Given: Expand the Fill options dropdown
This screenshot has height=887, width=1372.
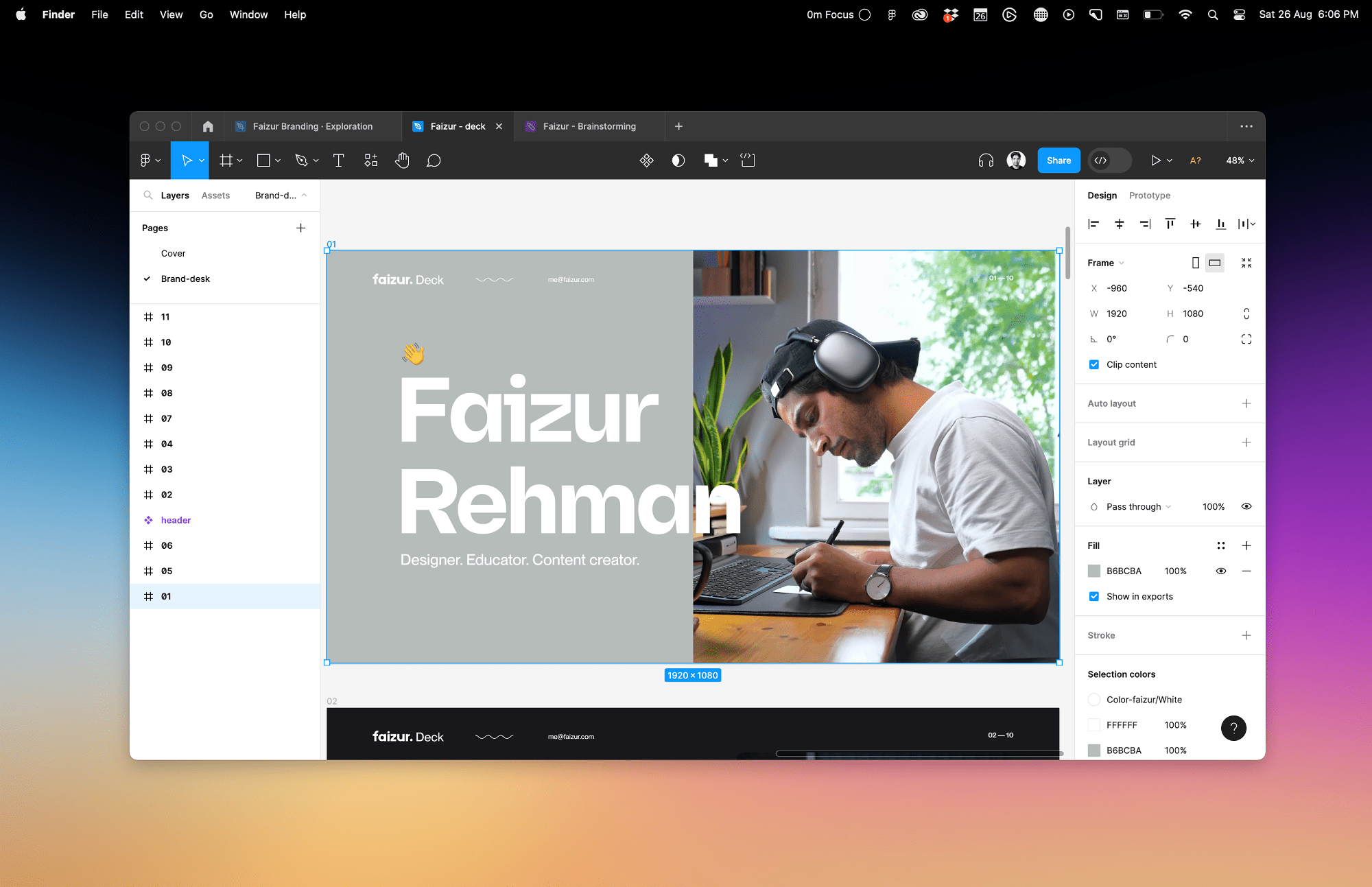Looking at the screenshot, I should (1221, 545).
